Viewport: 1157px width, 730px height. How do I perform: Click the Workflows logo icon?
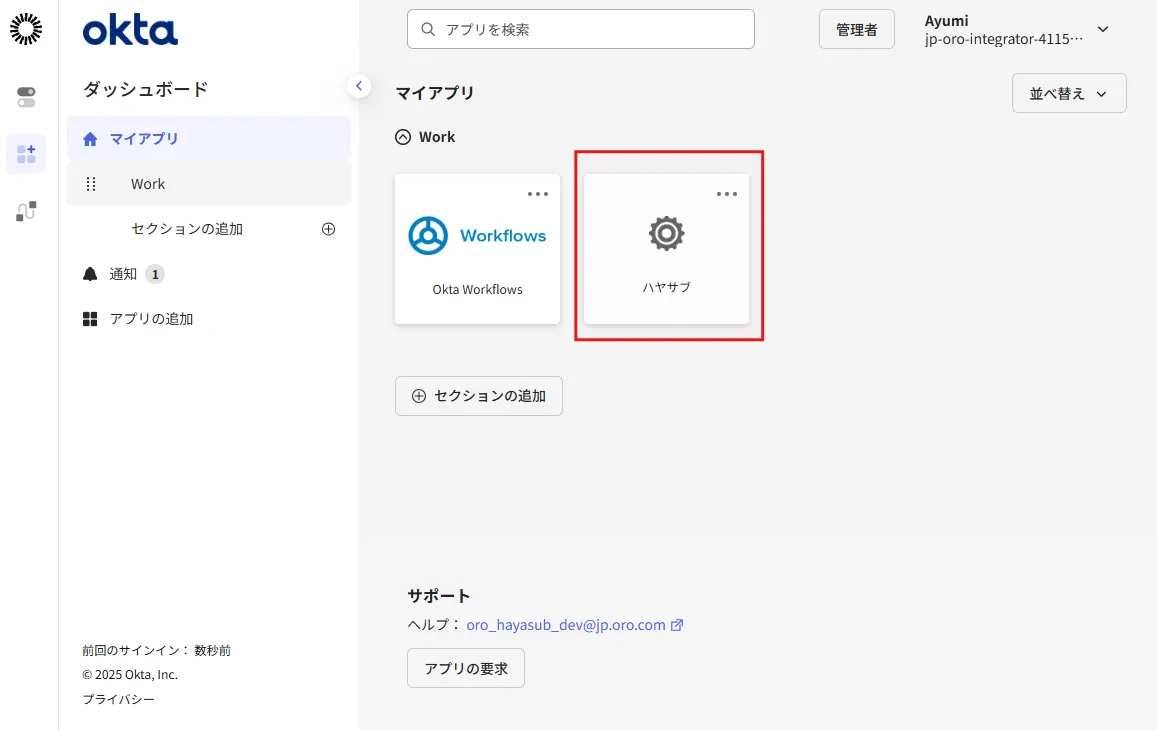428,235
